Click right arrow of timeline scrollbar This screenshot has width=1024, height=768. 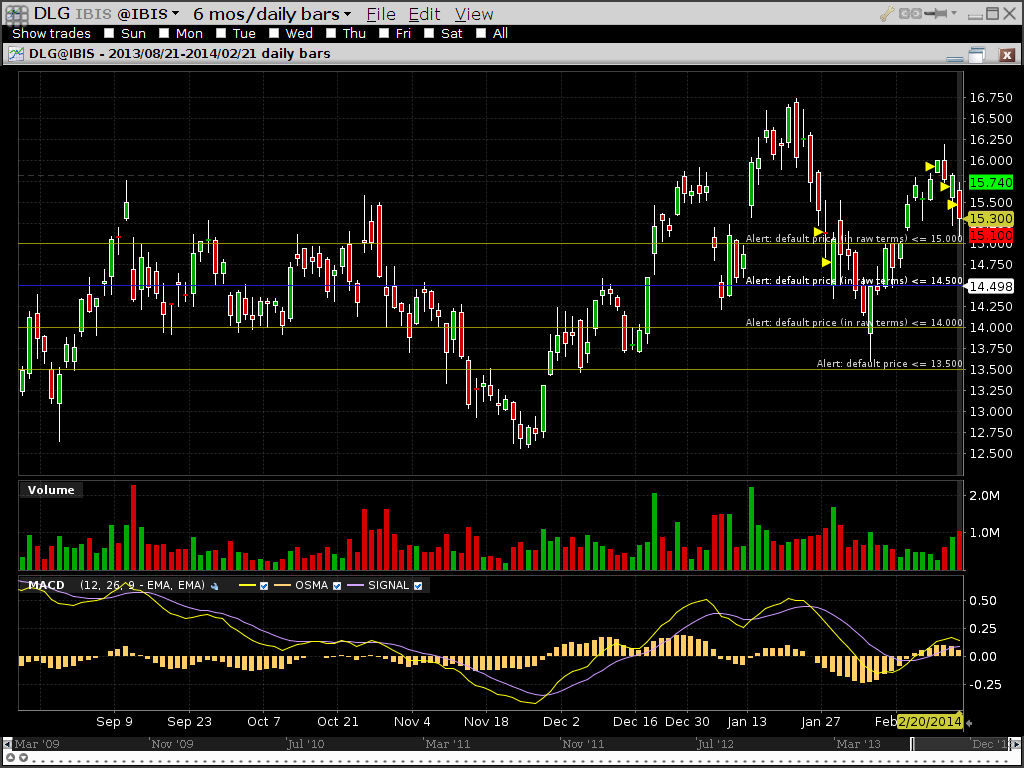click(x=1015, y=744)
